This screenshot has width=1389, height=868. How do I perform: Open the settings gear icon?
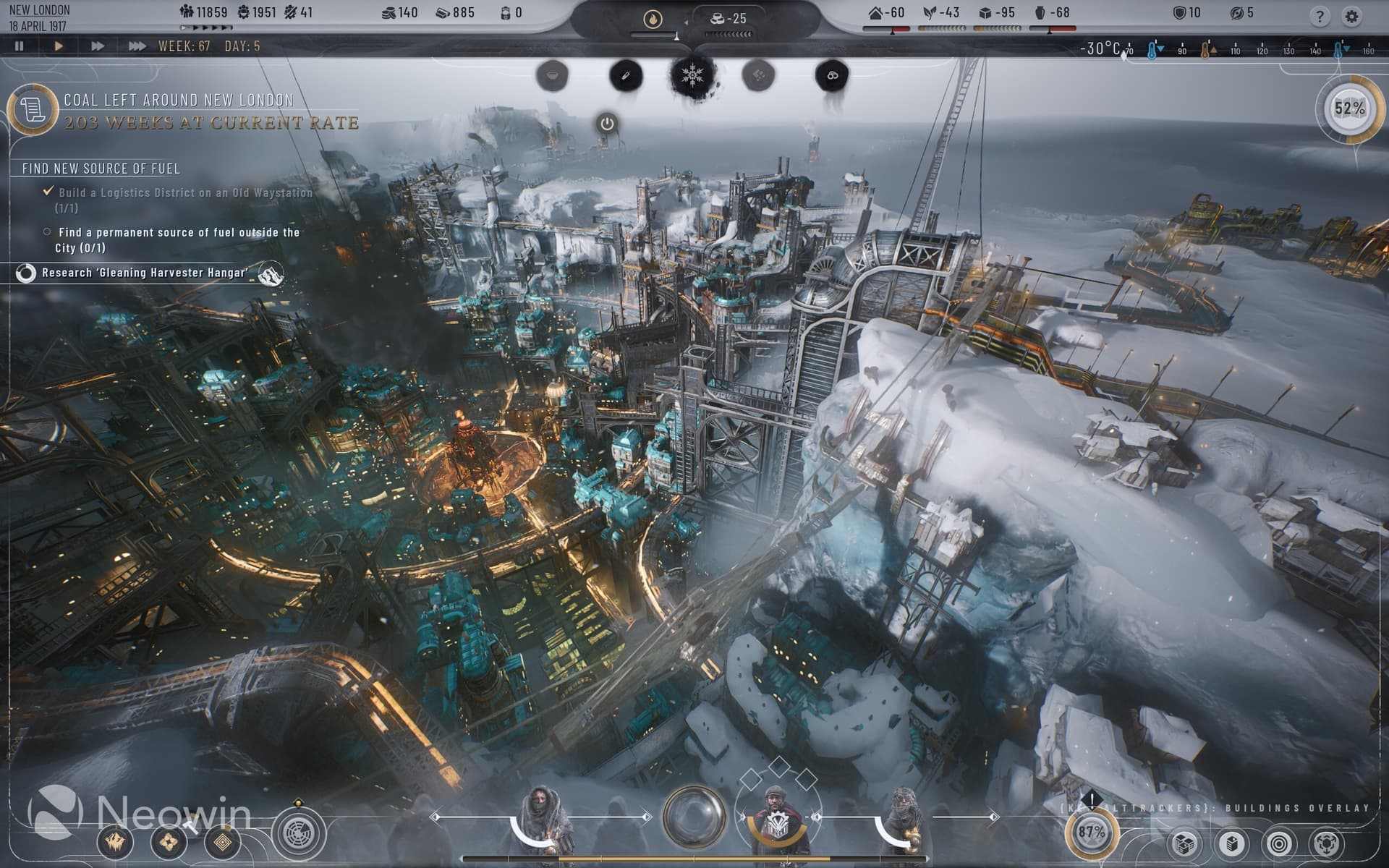coord(1351,16)
